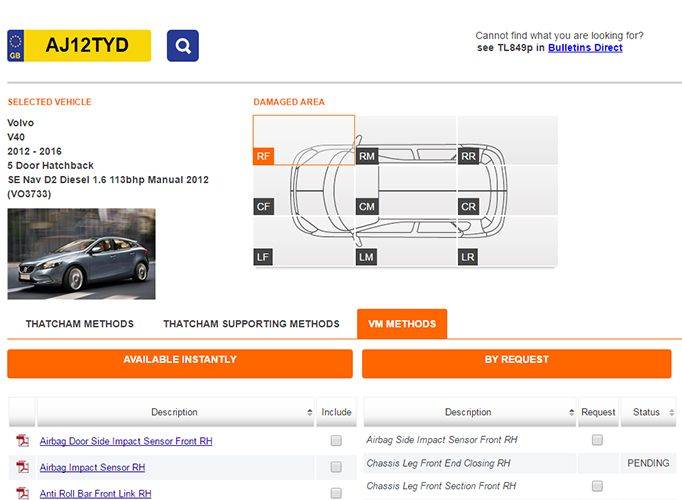The width and height of the screenshot is (682, 500).
Task: Select the RR damaged area zone
Action: click(x=508, y=140)
